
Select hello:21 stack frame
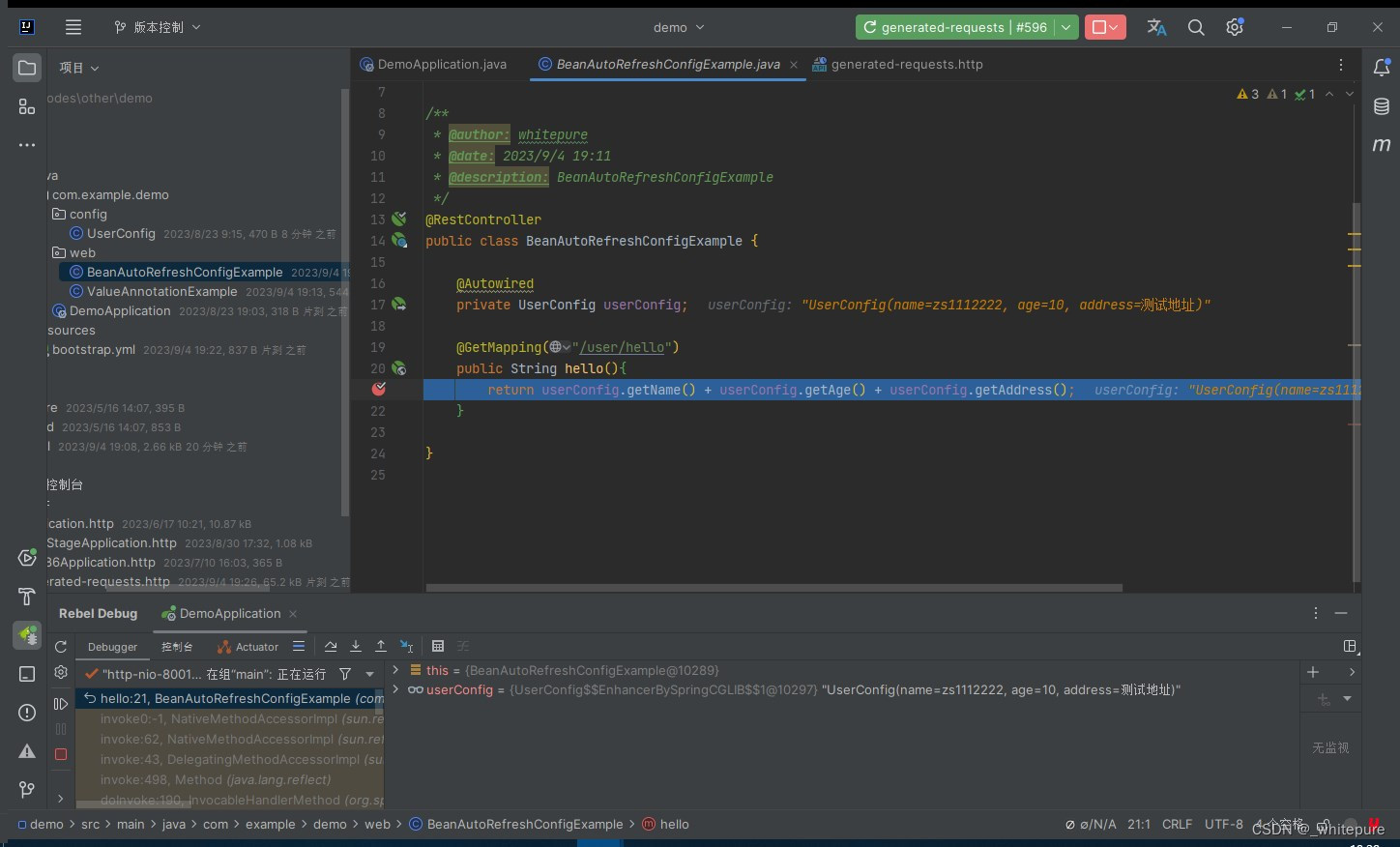pos(232,698)
